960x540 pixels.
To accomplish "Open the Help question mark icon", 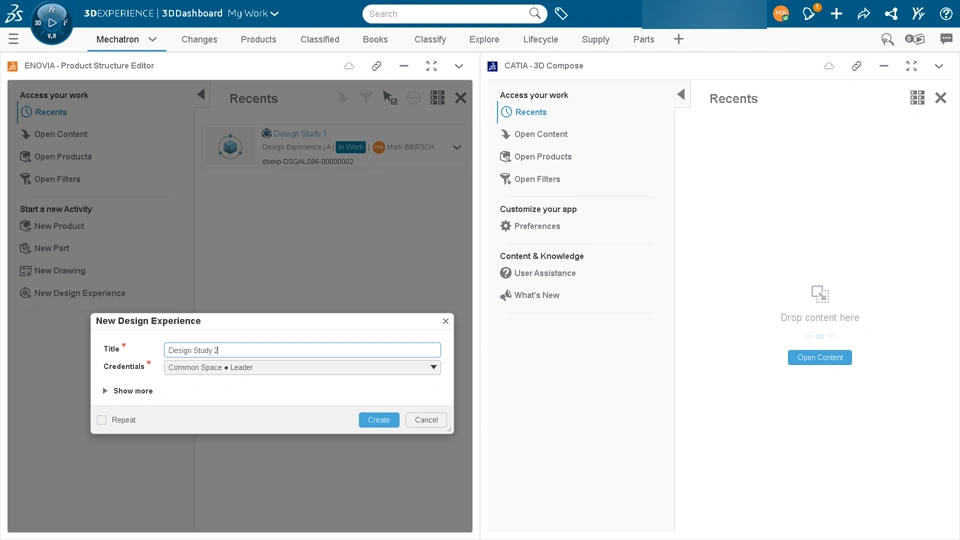I will coord(946,13).
